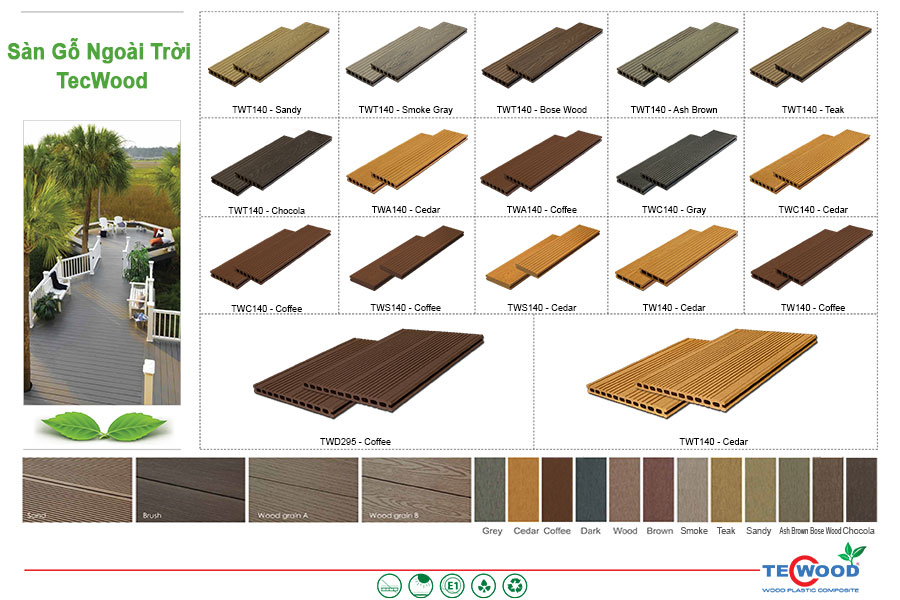Select the TWT140 - Smoke Gray board
900x600 pixels.
point(406,55)
